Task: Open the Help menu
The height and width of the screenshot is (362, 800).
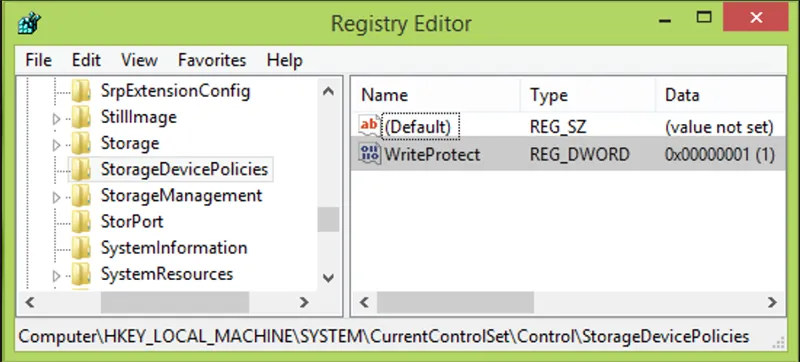Action: [x=285, y=60]
